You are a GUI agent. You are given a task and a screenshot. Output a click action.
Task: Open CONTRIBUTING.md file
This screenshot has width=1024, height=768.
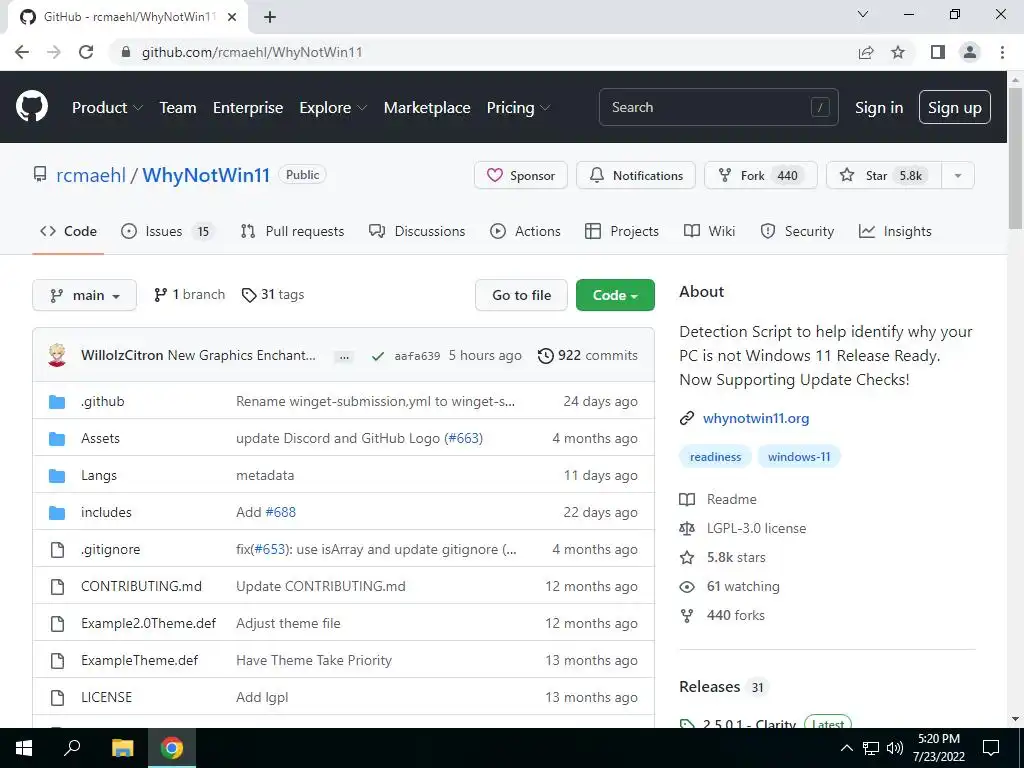141,586
